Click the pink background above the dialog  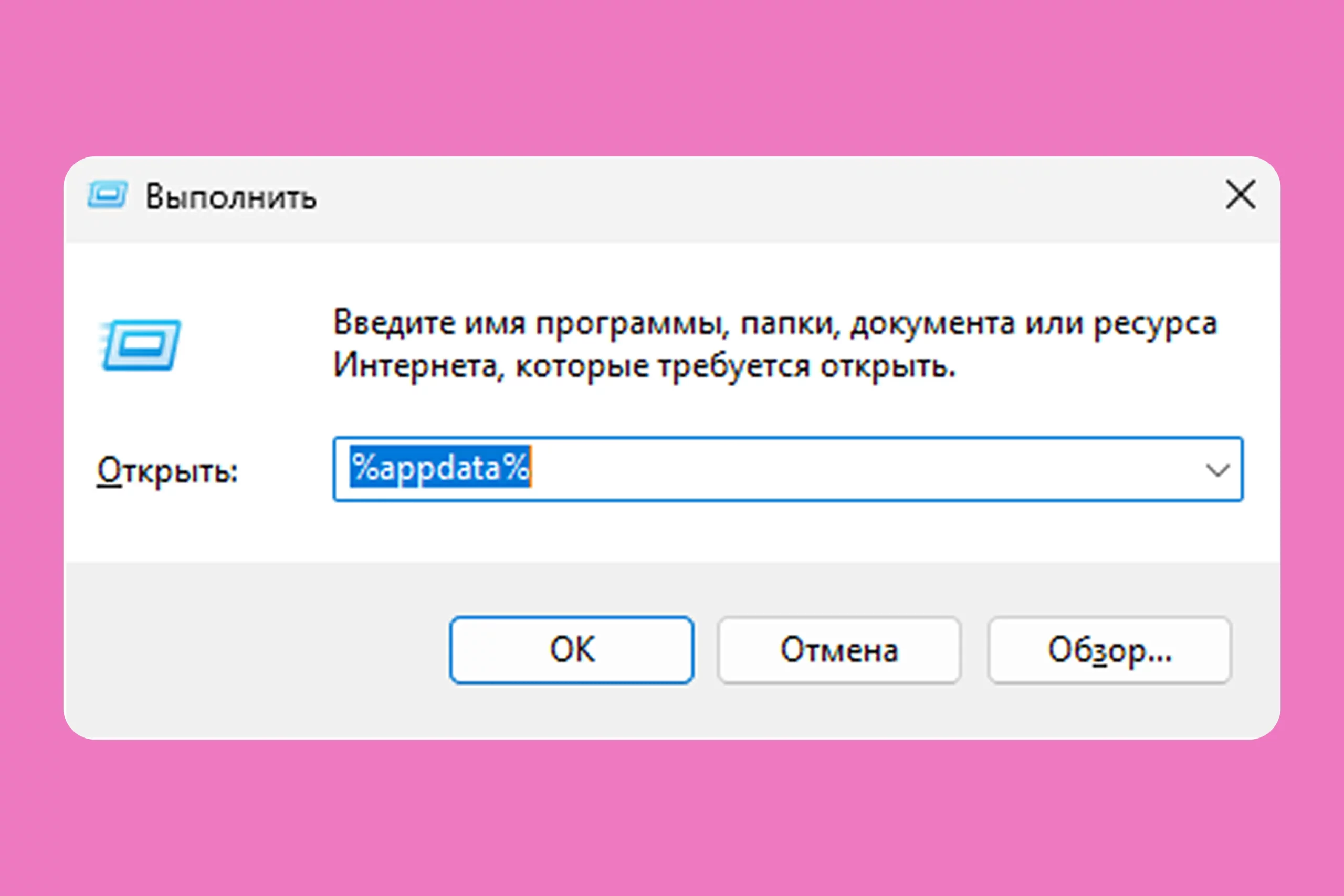coord(672,75)
